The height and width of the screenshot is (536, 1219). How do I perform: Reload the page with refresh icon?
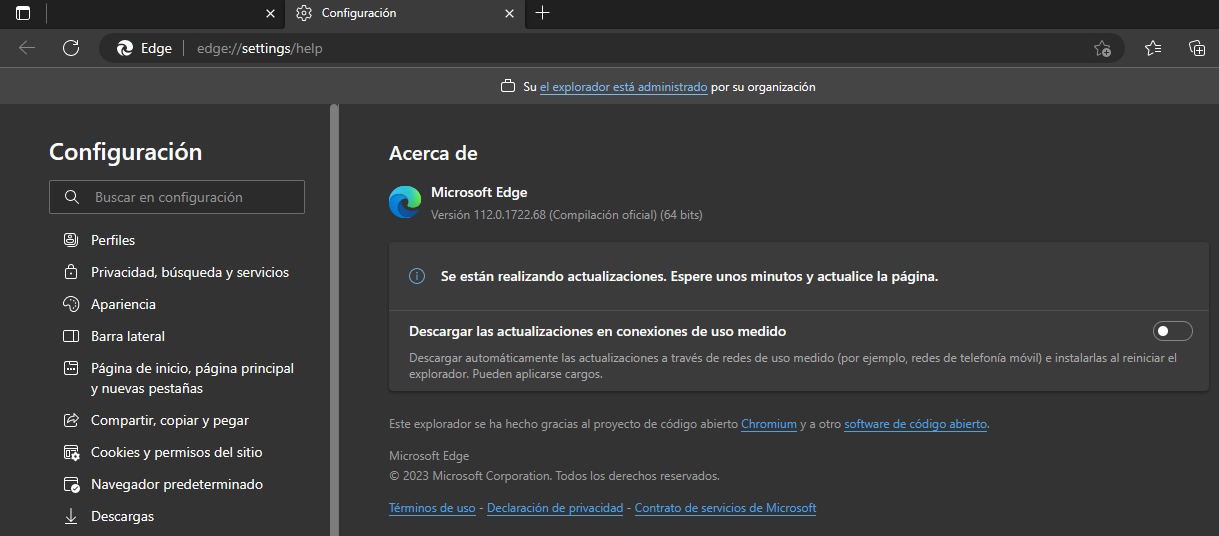[x=71, y=48]
